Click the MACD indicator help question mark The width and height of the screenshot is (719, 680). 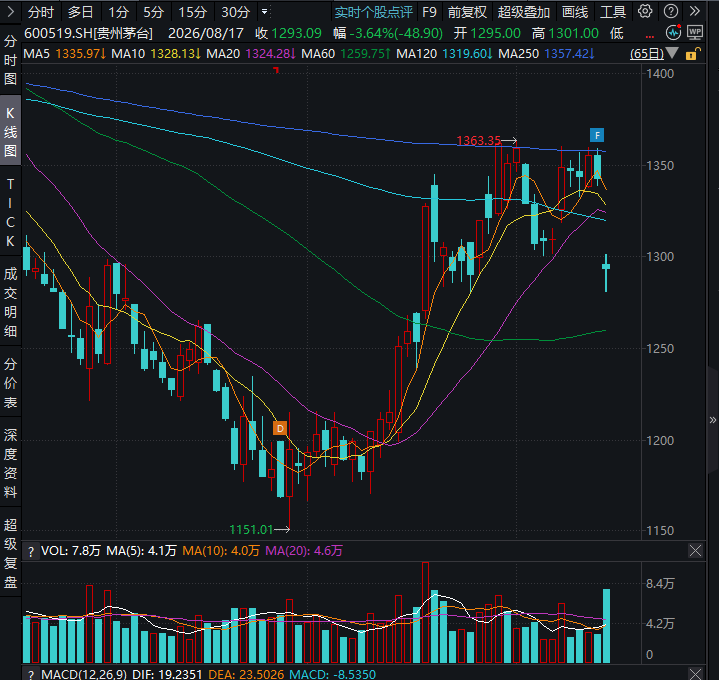31,674
